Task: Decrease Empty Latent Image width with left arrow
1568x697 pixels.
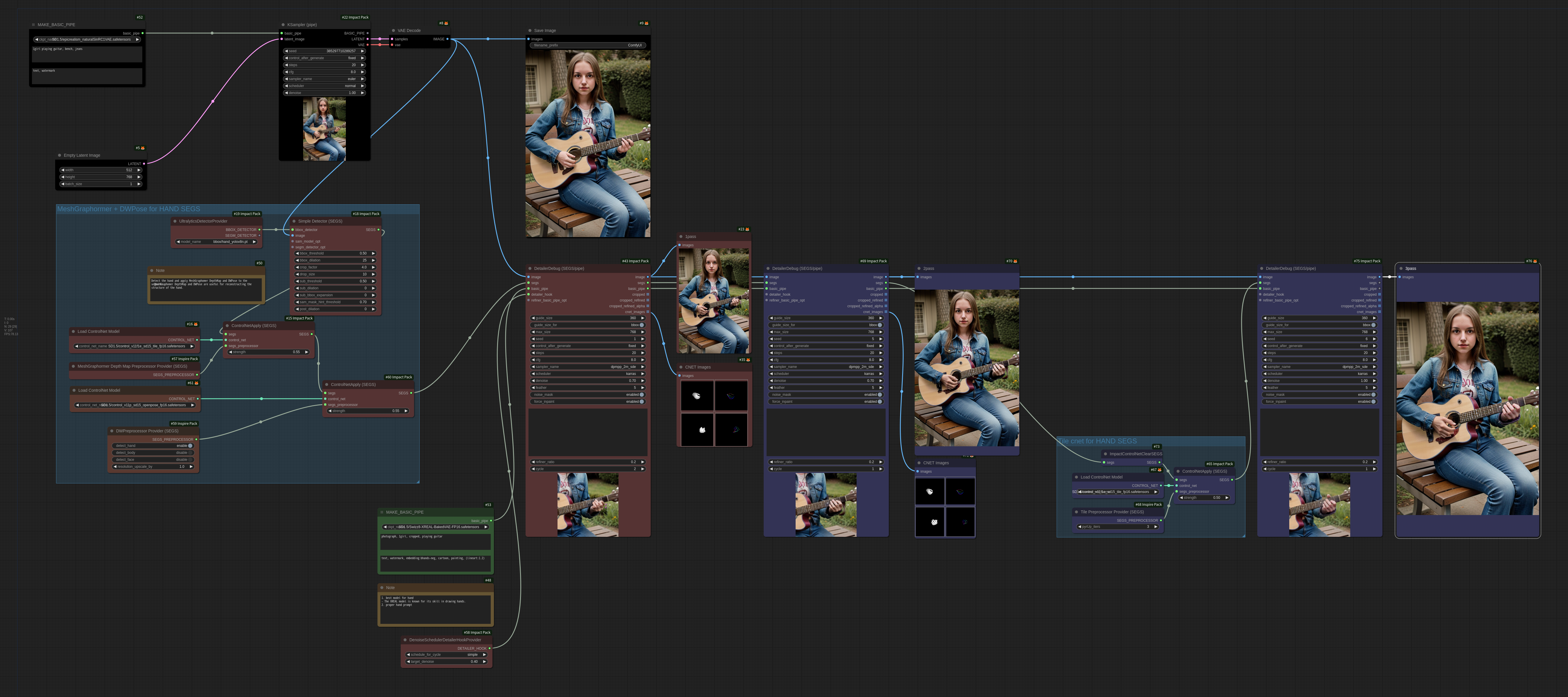Action: pyautogui.click(x=63, y=170)
